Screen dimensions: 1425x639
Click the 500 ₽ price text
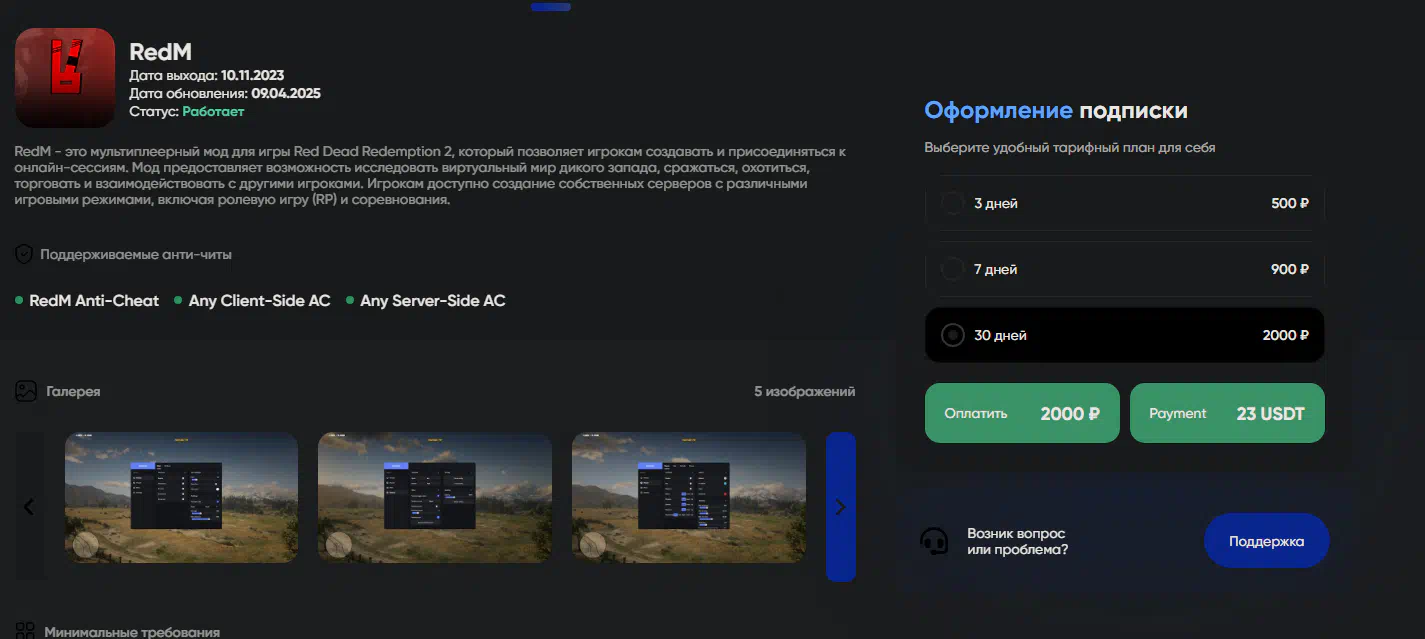[1290, 203]
